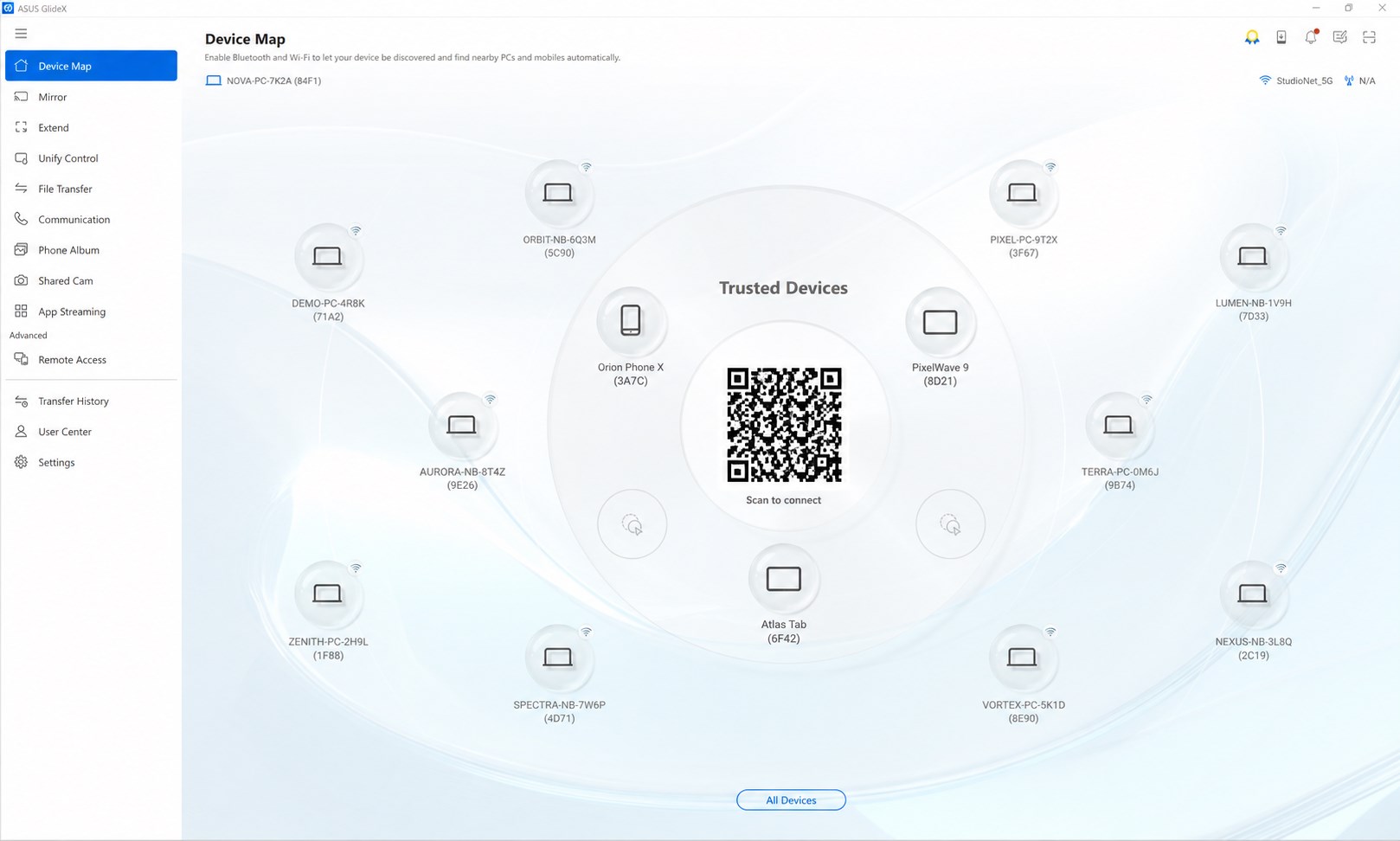1400x841 pixels.
Task: Open Unify Control section
Action: [x=91, y=158]
